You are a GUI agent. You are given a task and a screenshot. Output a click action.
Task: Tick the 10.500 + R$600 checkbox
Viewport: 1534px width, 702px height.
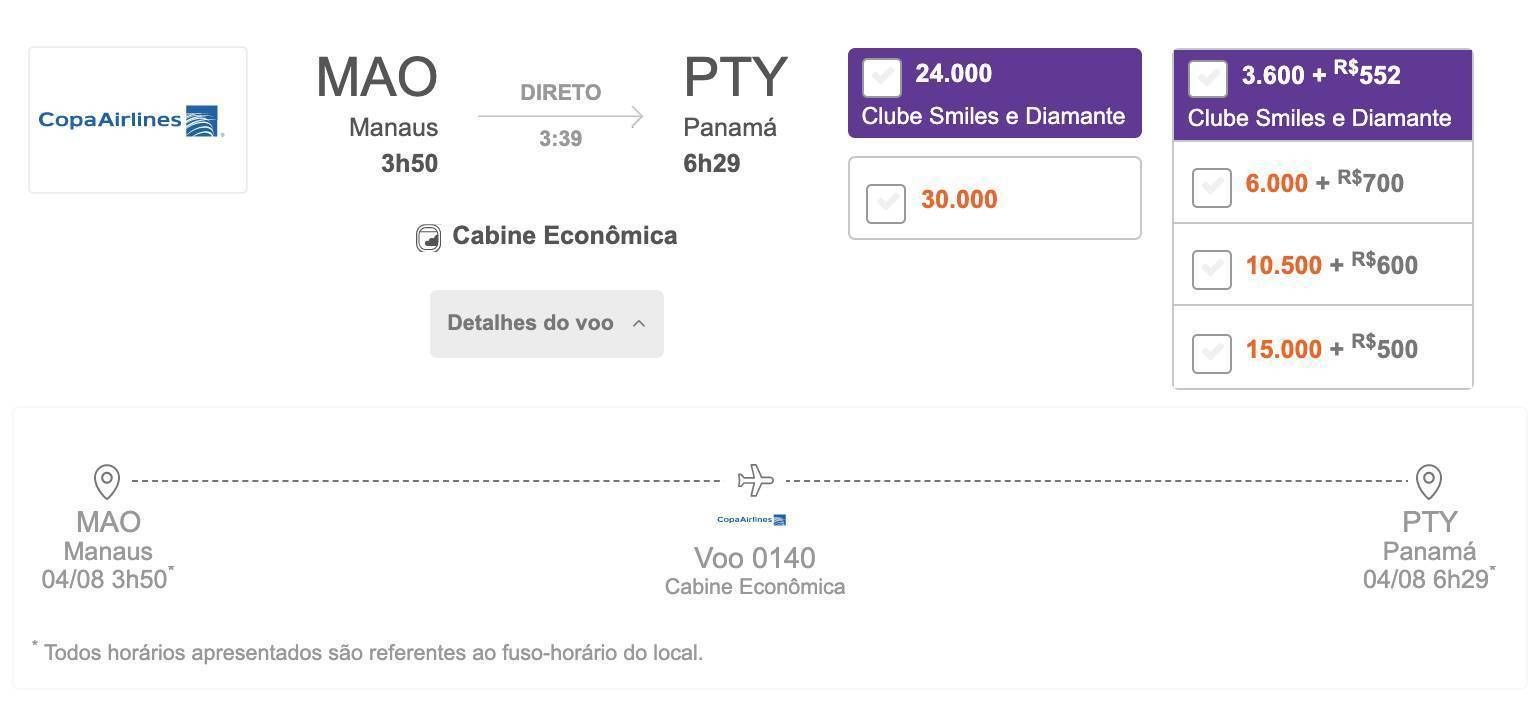[x=1212, y=270]
